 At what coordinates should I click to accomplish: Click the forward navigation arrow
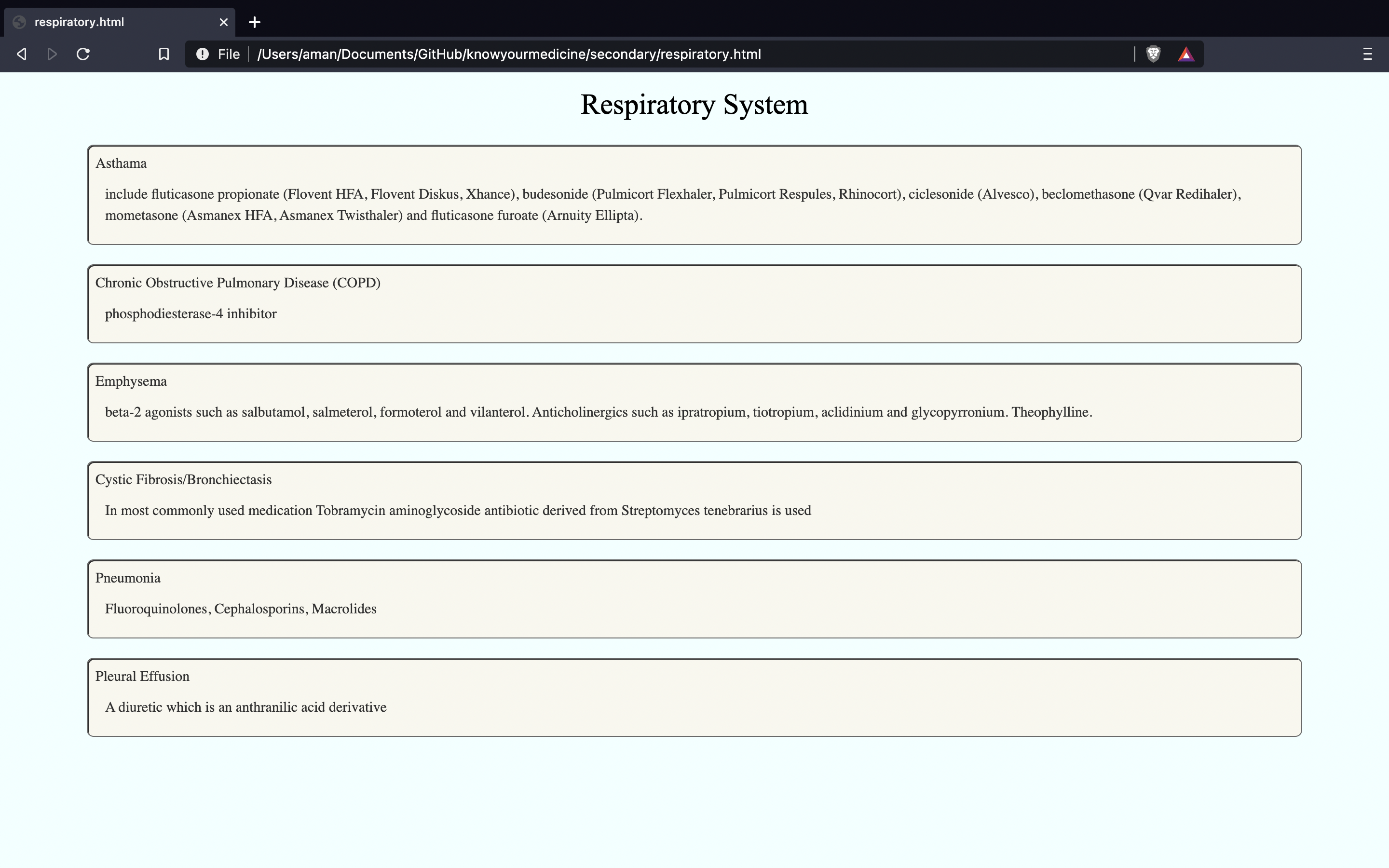click(52, 54)
